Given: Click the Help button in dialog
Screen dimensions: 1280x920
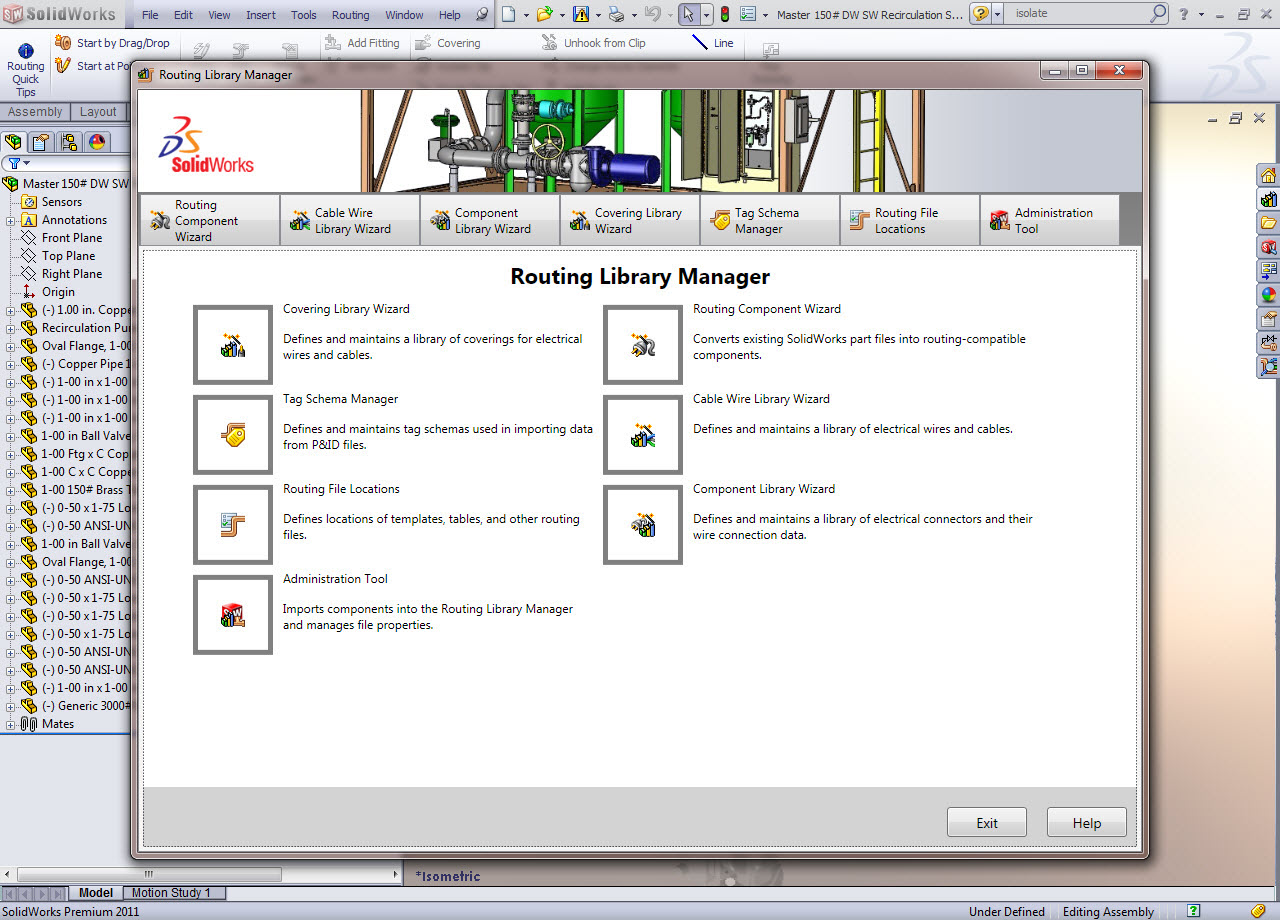Looking at the screenshot, I should click(x=1086, y=823).
